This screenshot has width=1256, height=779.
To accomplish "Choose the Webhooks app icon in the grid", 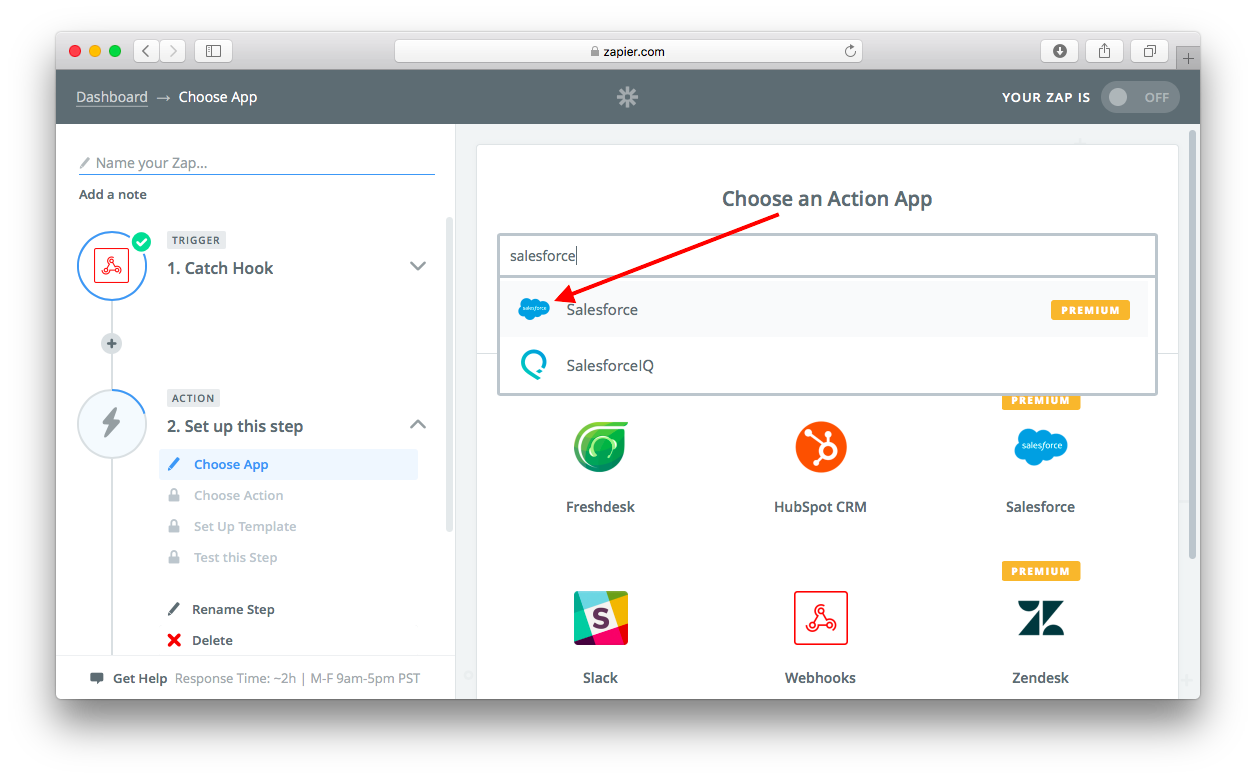I will tap(820, 617).
